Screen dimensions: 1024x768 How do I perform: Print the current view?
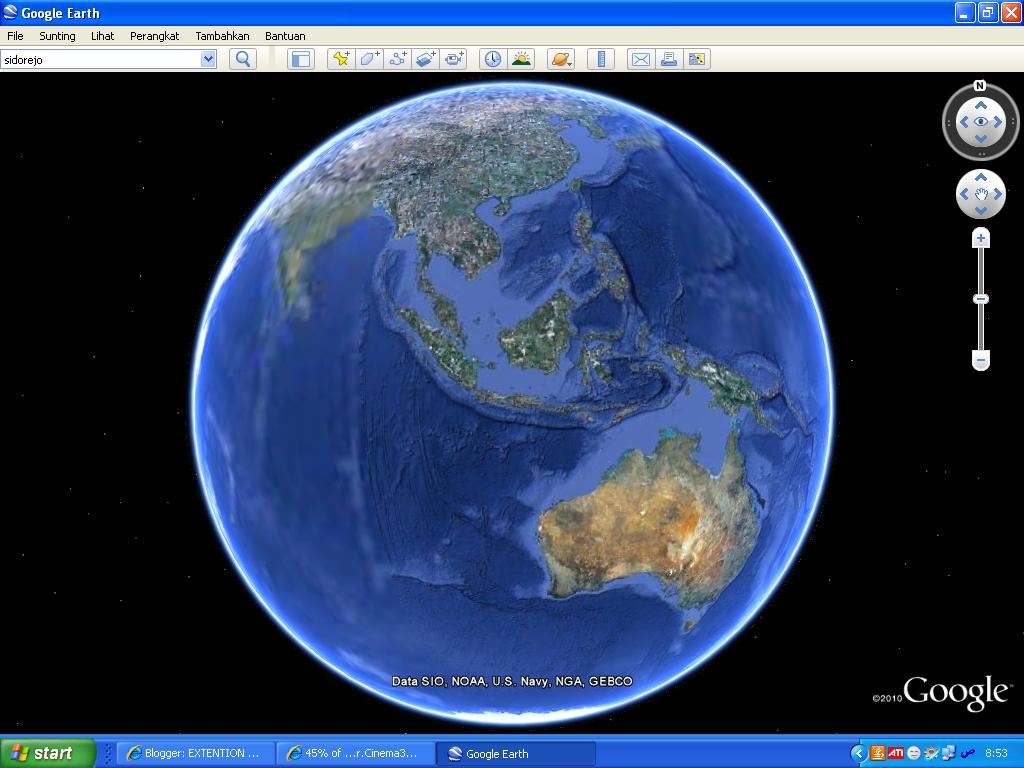point(669,59)
